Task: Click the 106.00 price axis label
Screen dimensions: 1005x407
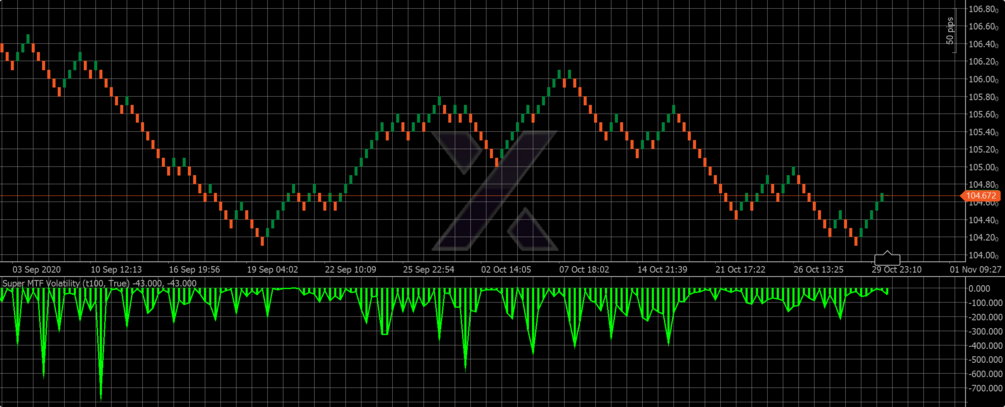Action: [x=984, y=79]
